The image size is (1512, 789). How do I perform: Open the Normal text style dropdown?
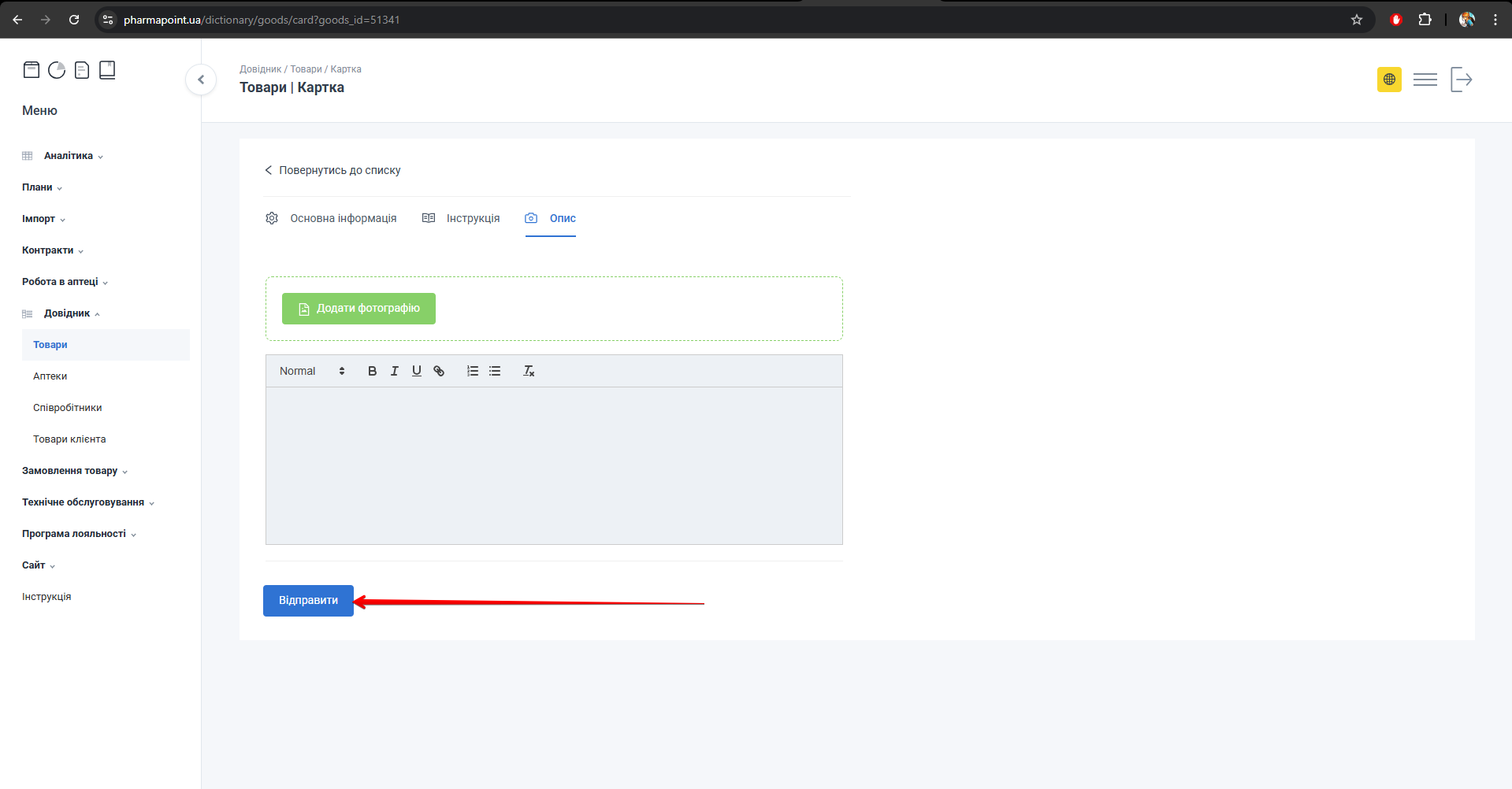[x=312, y=371]
